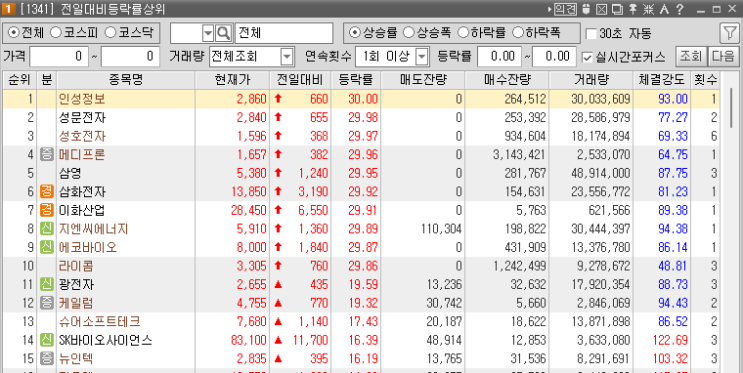Screen dimensions: 743x373
Task: Click the minimum 가격 input field
Action: coord(59,57)
